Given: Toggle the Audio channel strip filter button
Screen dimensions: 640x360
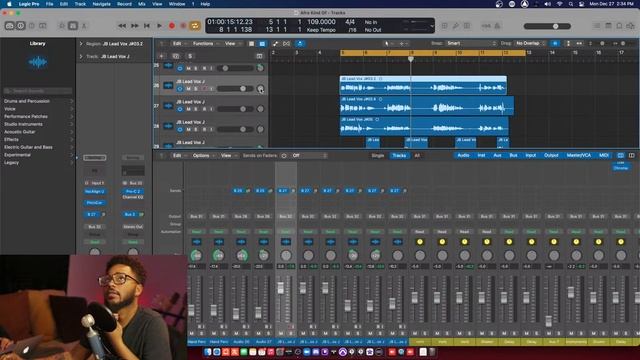Looking at the screenshot, I should (463, 156).
